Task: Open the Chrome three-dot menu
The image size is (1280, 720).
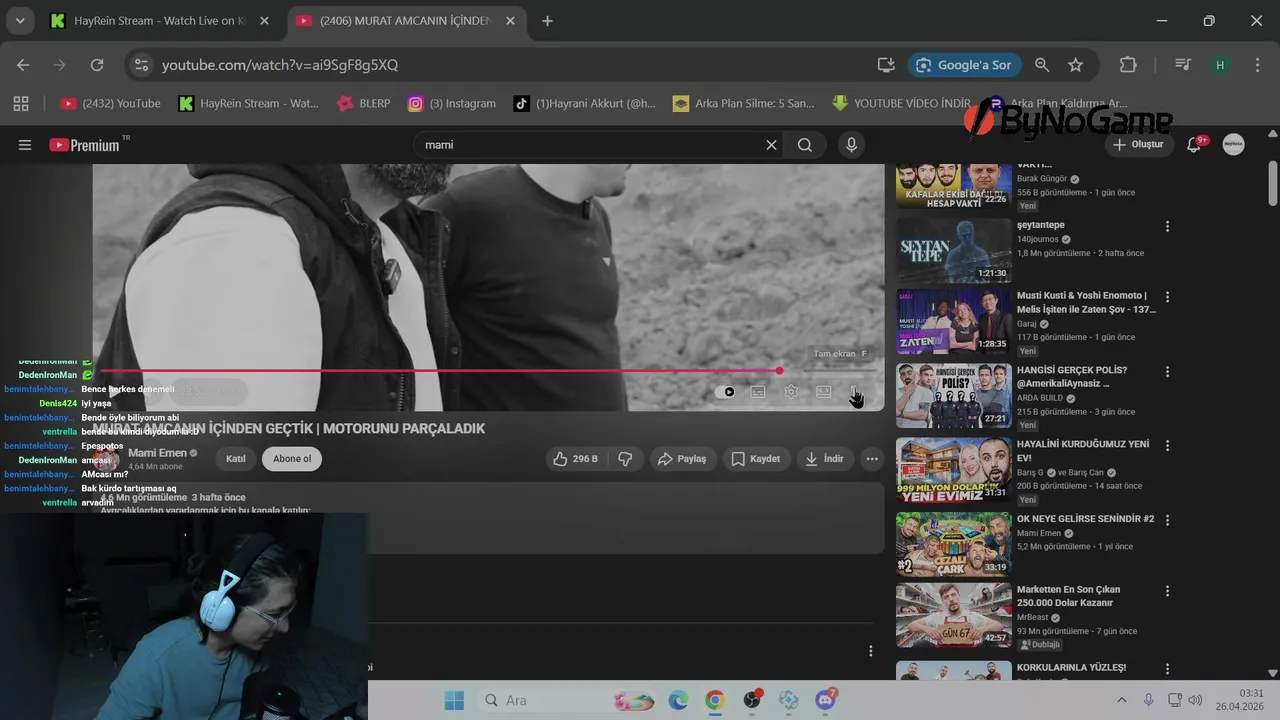Action: click(x=1257, y=65)
